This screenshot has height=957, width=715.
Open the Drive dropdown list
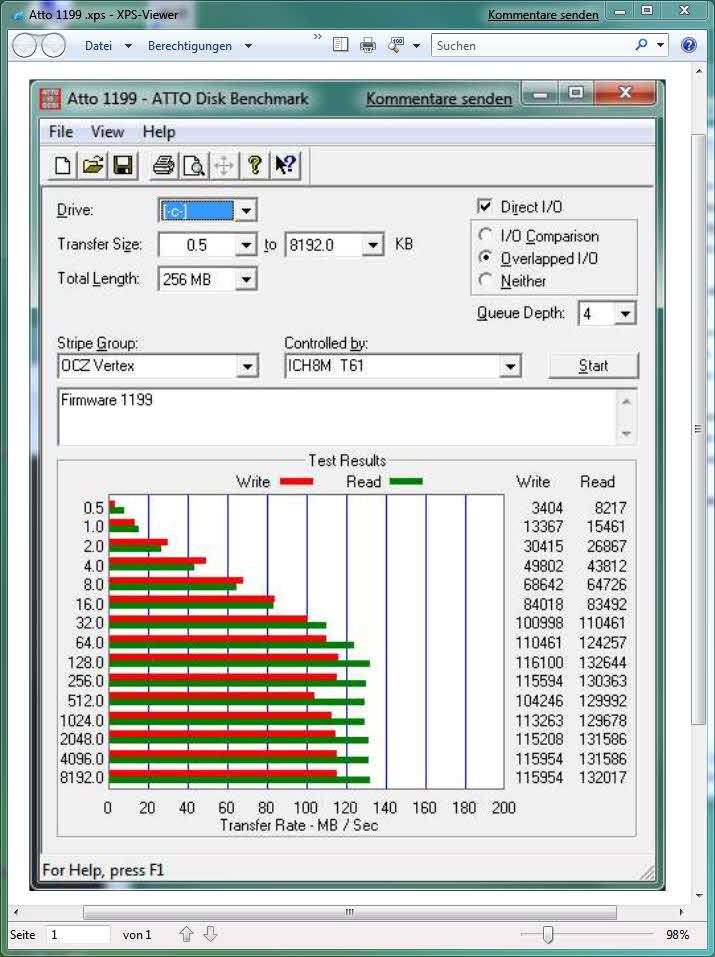[245, 211]
